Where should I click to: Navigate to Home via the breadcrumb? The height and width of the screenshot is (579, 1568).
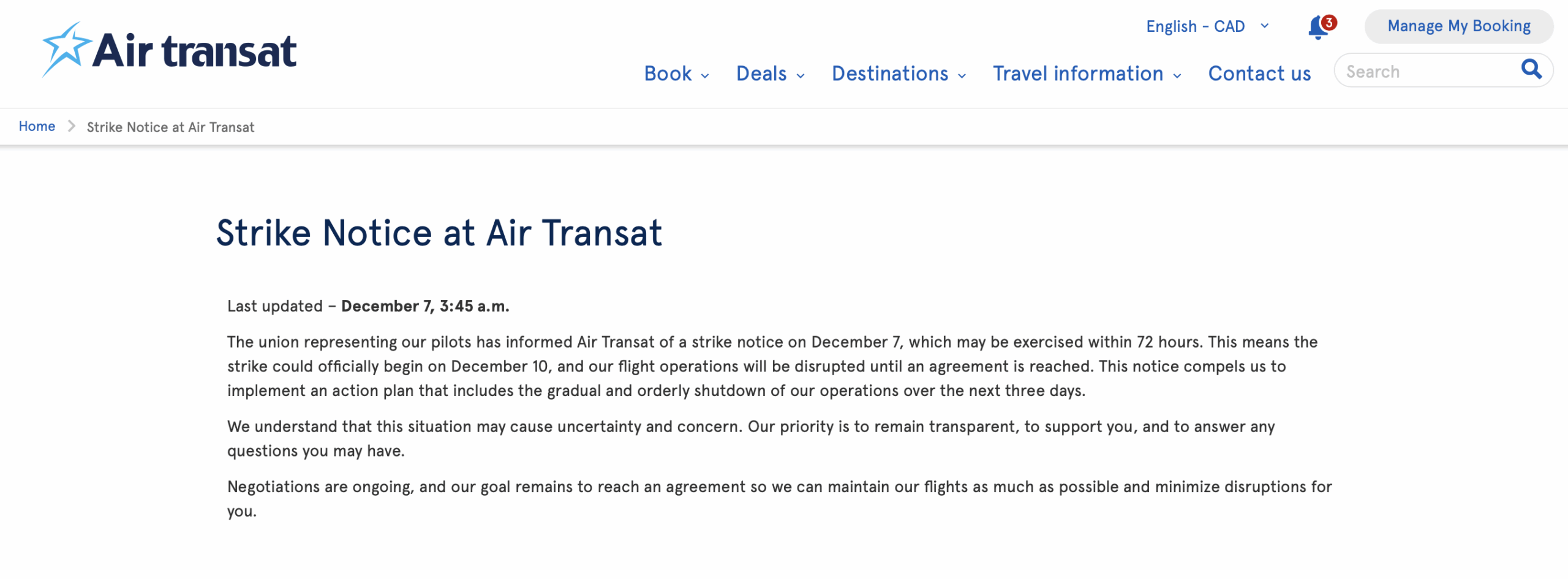[37, 125]
